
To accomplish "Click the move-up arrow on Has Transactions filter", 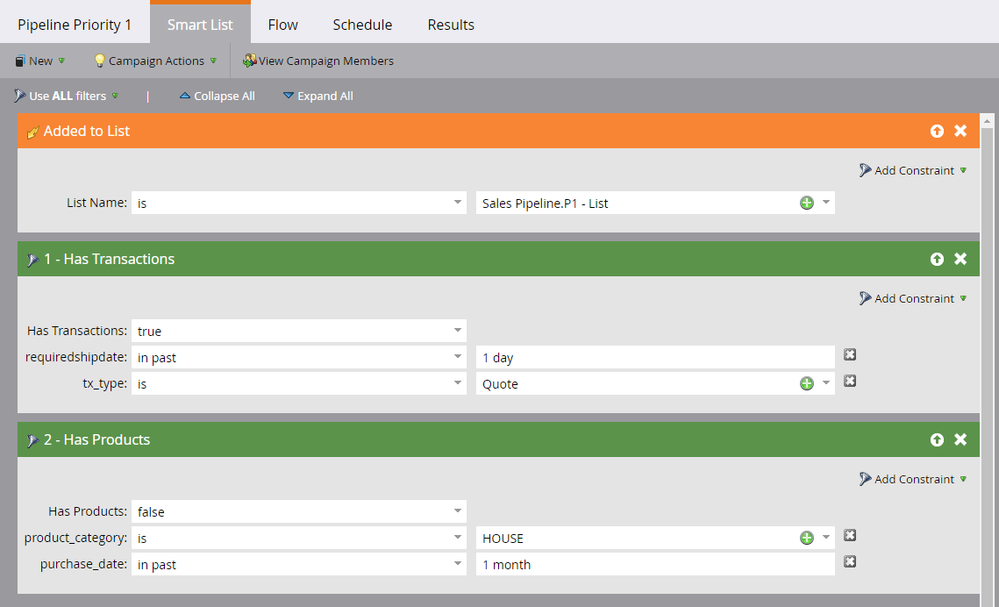I will tap(936, 259).
